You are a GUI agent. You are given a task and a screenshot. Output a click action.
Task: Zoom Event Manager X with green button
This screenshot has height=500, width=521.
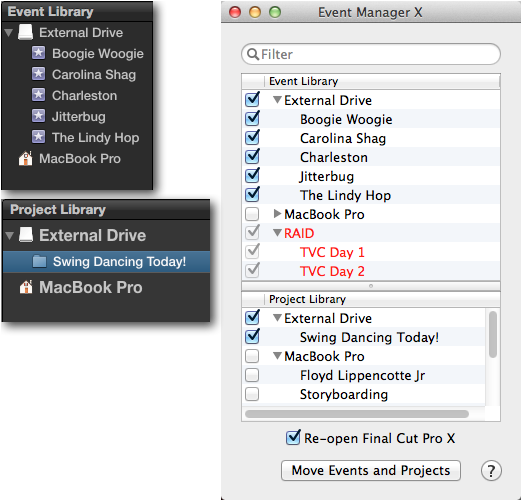pos(275,12)
